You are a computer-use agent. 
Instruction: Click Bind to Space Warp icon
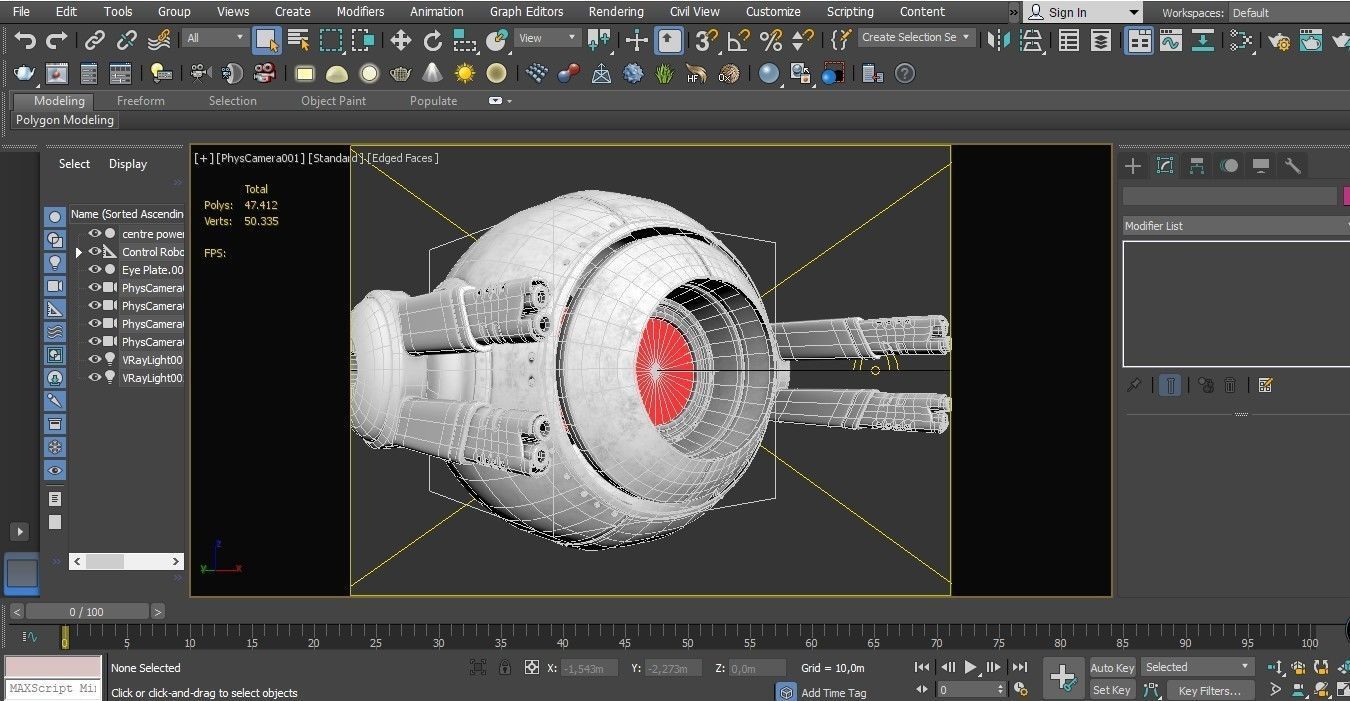pos(159,40)
